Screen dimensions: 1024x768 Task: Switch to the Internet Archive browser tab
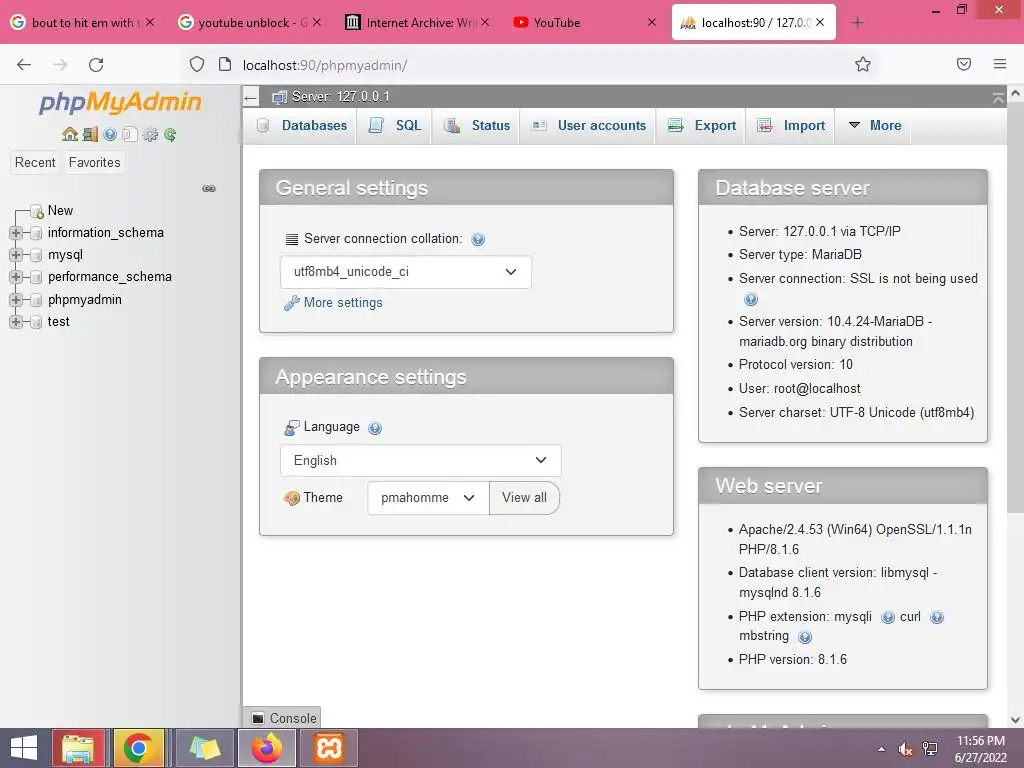pos(418,23)
